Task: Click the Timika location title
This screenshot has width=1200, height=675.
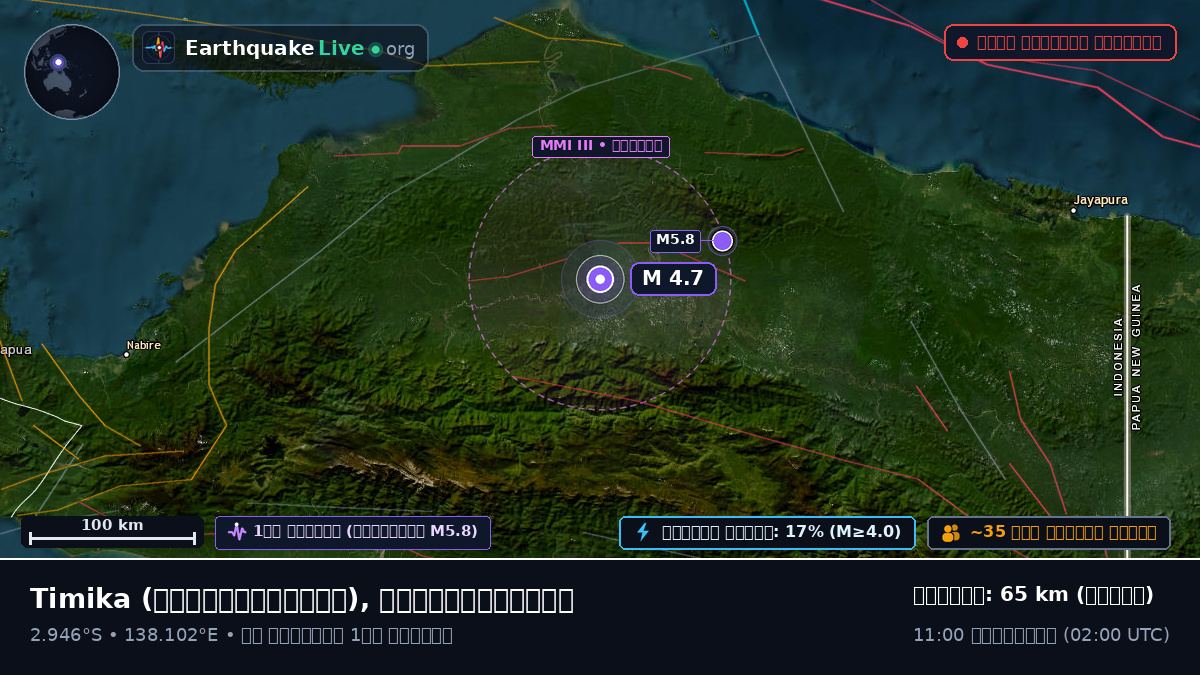Action: 302,599
